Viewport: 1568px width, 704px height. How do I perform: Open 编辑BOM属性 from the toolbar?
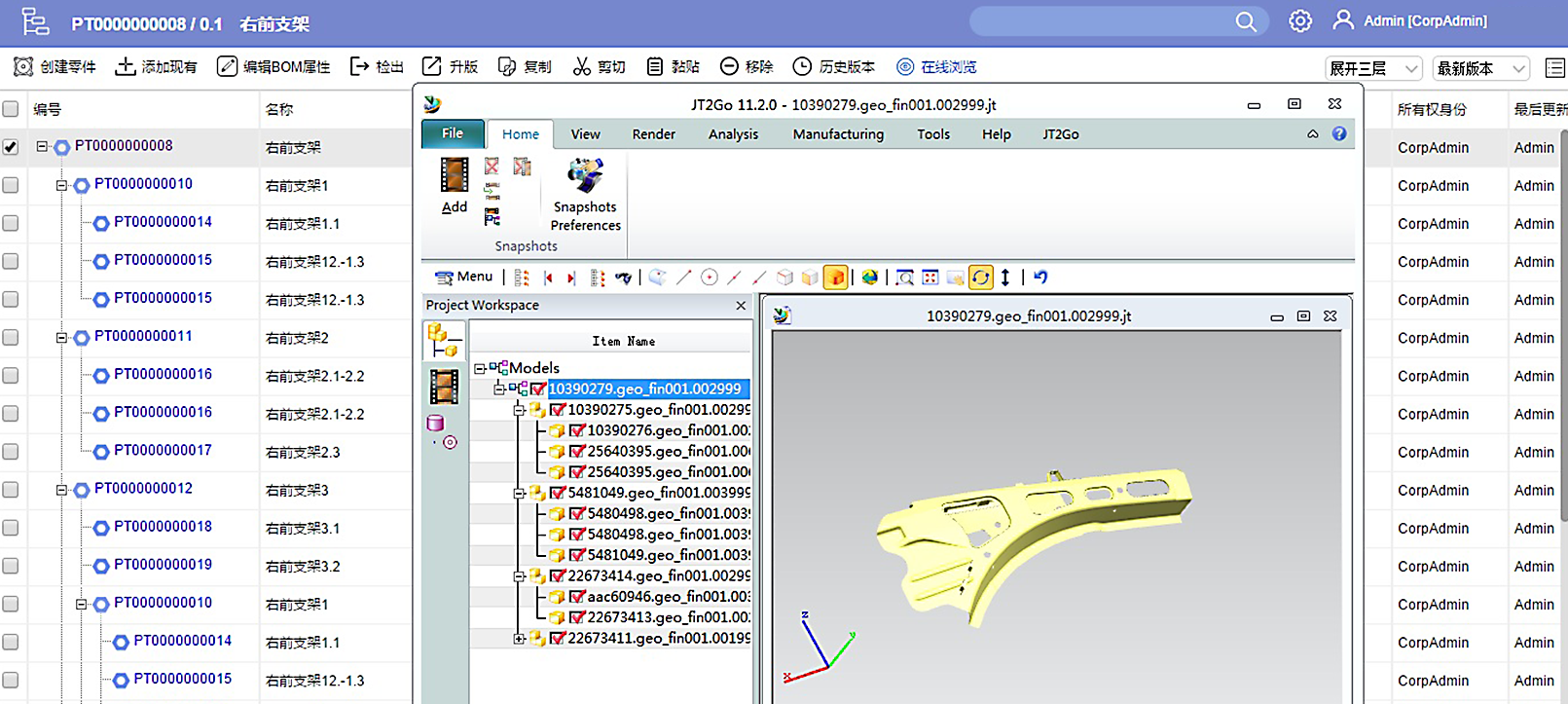pos(273,66)
